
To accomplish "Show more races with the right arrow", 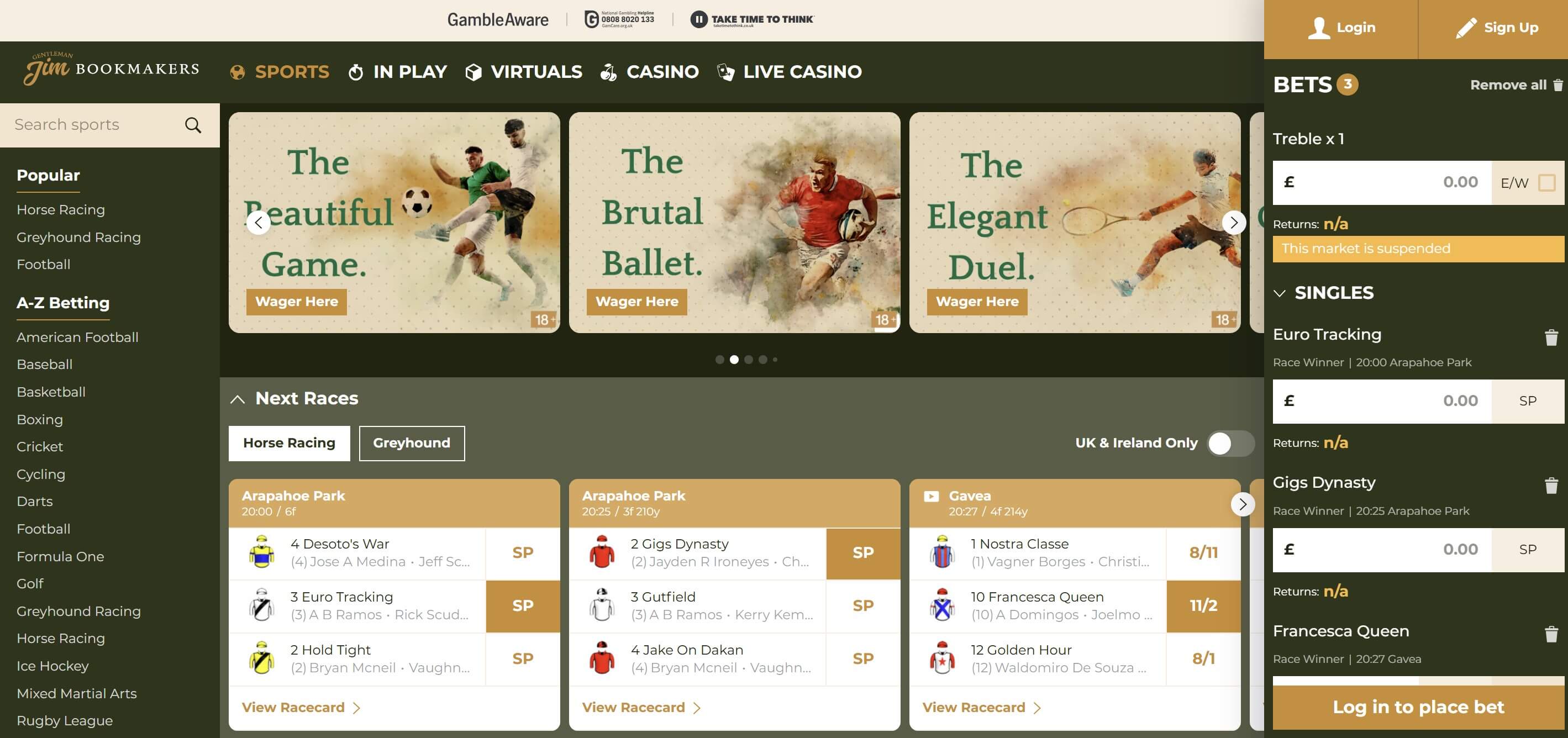I will point(1243,504).
